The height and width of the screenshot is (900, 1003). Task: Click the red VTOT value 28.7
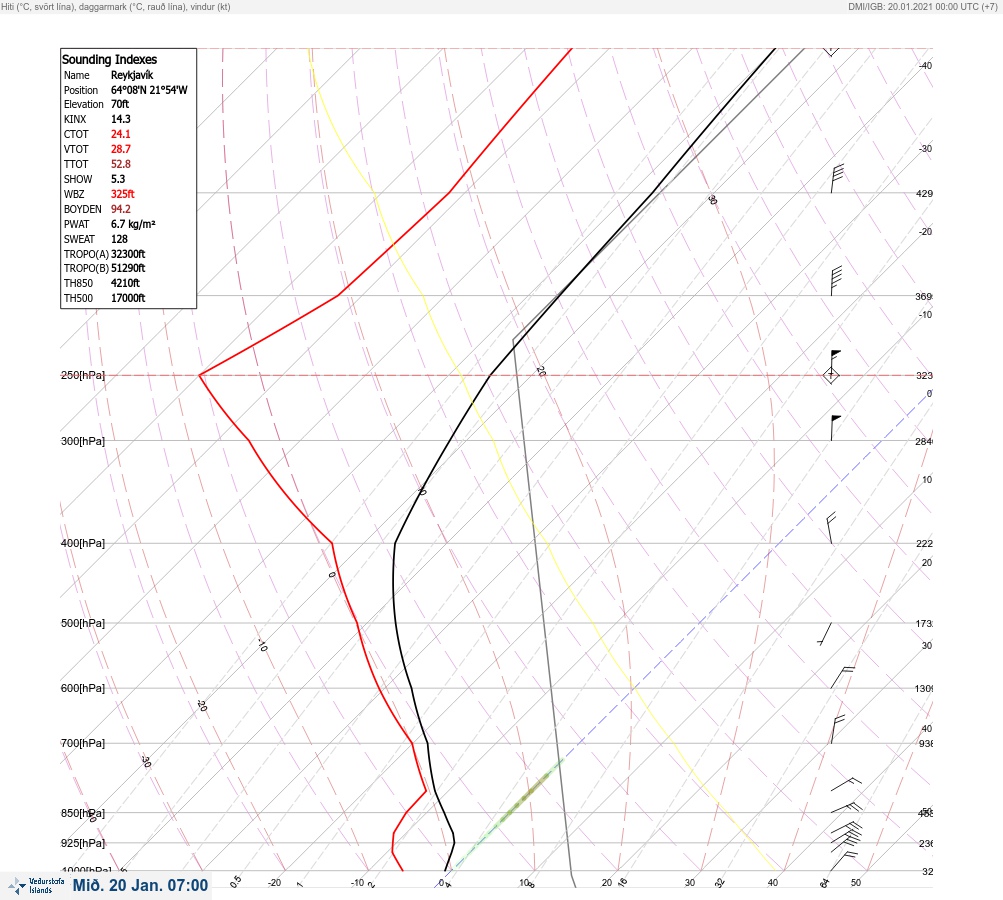point(120,149)
